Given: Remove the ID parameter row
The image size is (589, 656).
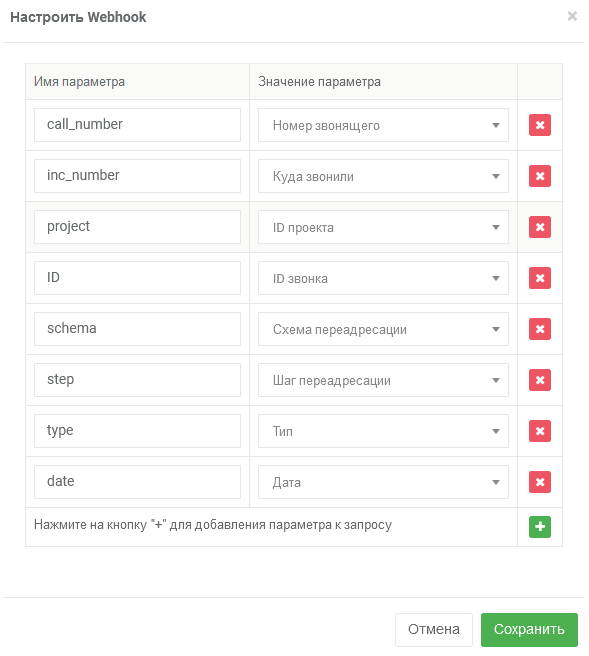Looking at the screenshot, I should 540,278.
